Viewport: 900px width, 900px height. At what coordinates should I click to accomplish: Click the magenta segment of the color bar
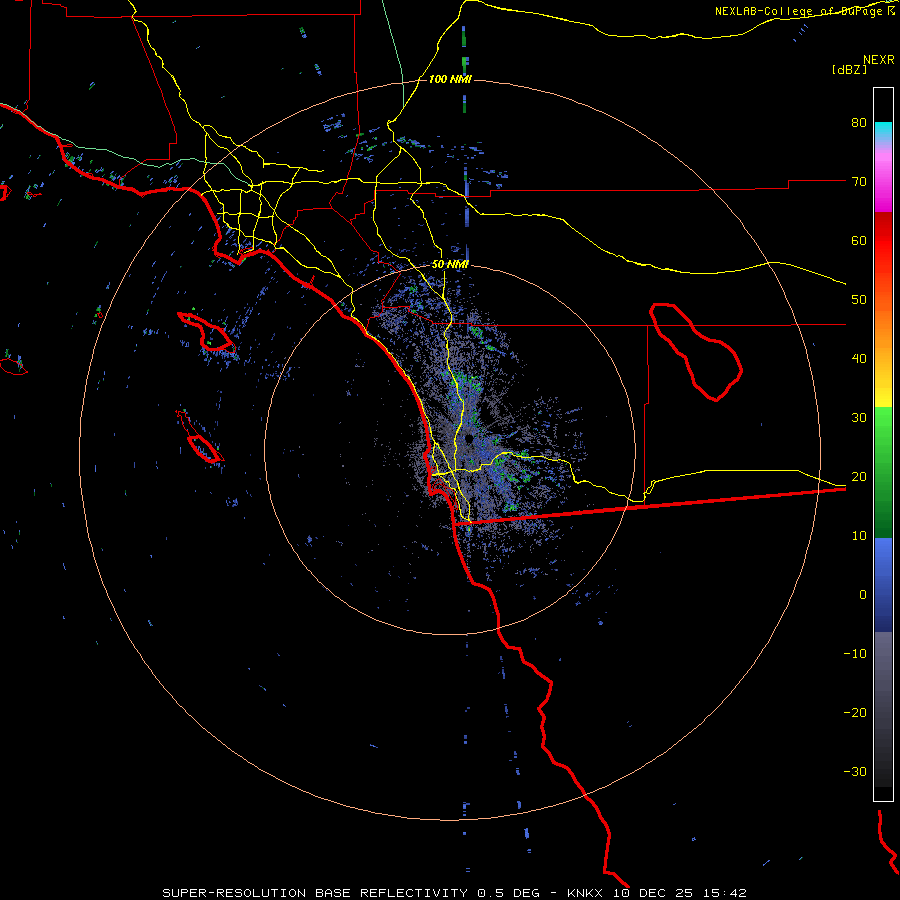[883, 183]
